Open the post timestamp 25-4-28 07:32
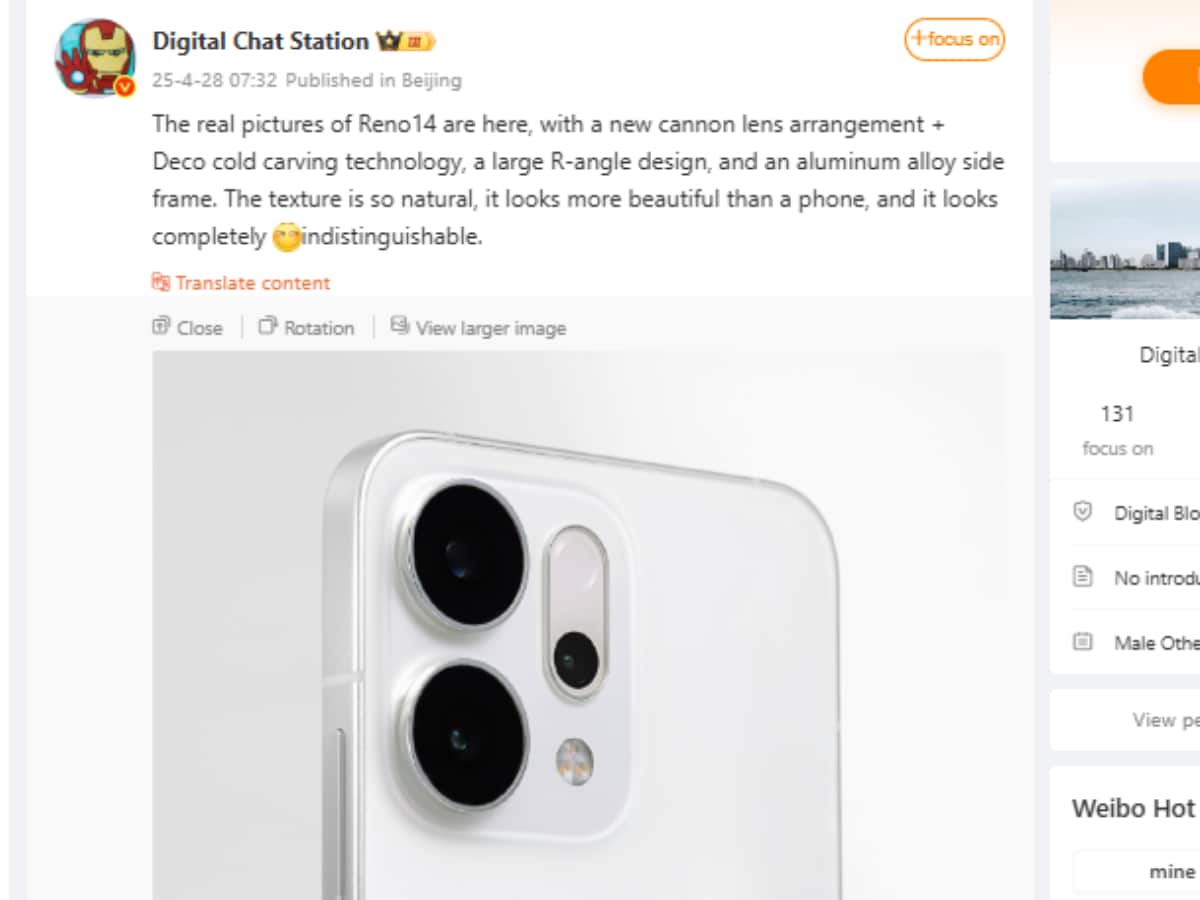The width and height of the screenshot is (1200, 900). [x=214, y=80]
